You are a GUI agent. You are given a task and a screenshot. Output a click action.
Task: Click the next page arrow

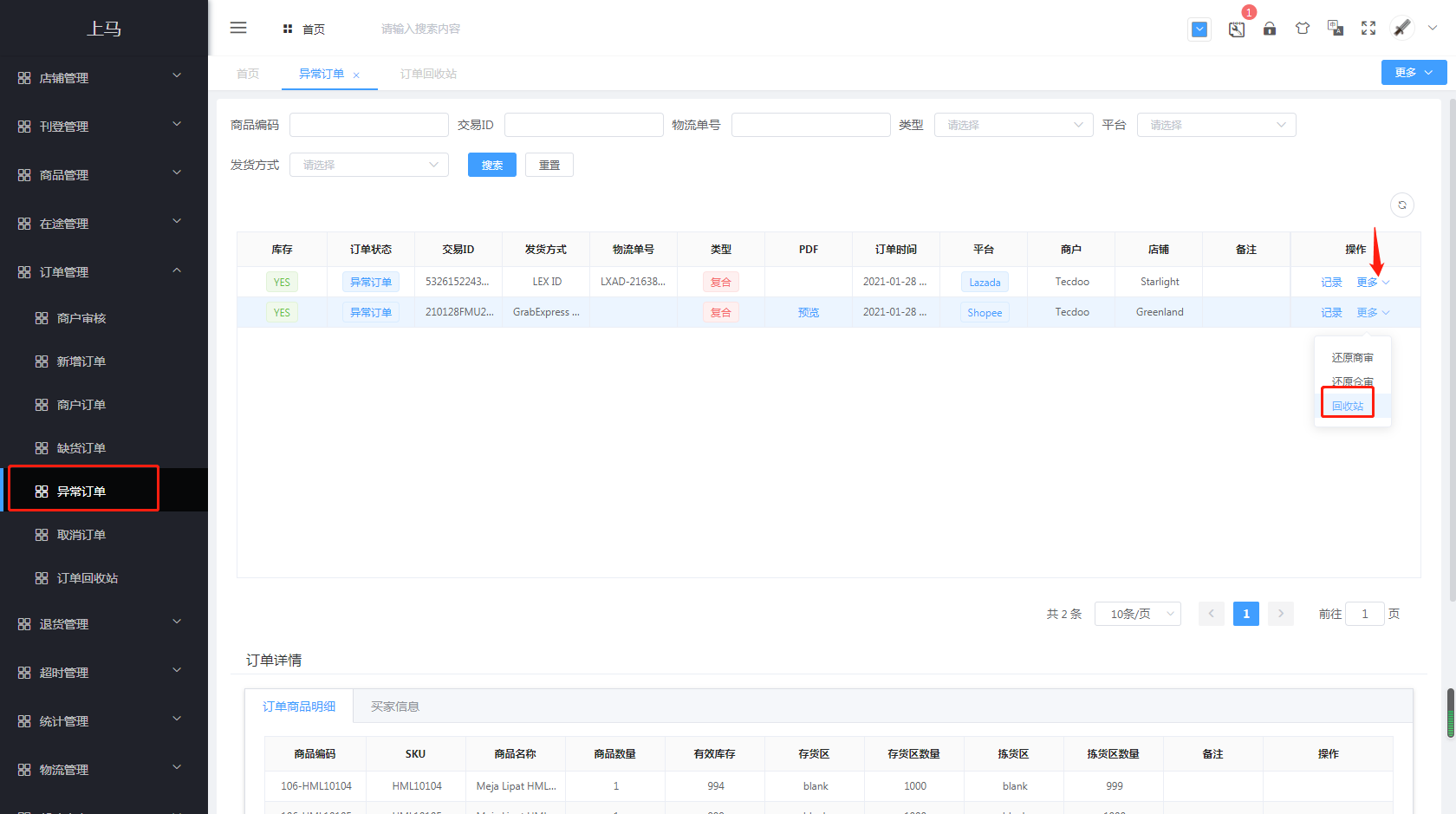(1281, 614)
